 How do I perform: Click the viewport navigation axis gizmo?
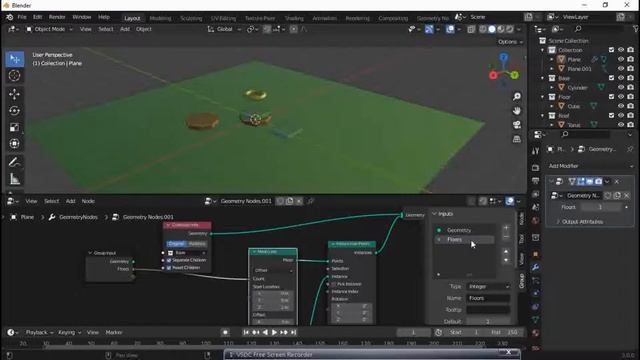pyautogui.click(x=504, y=70)
